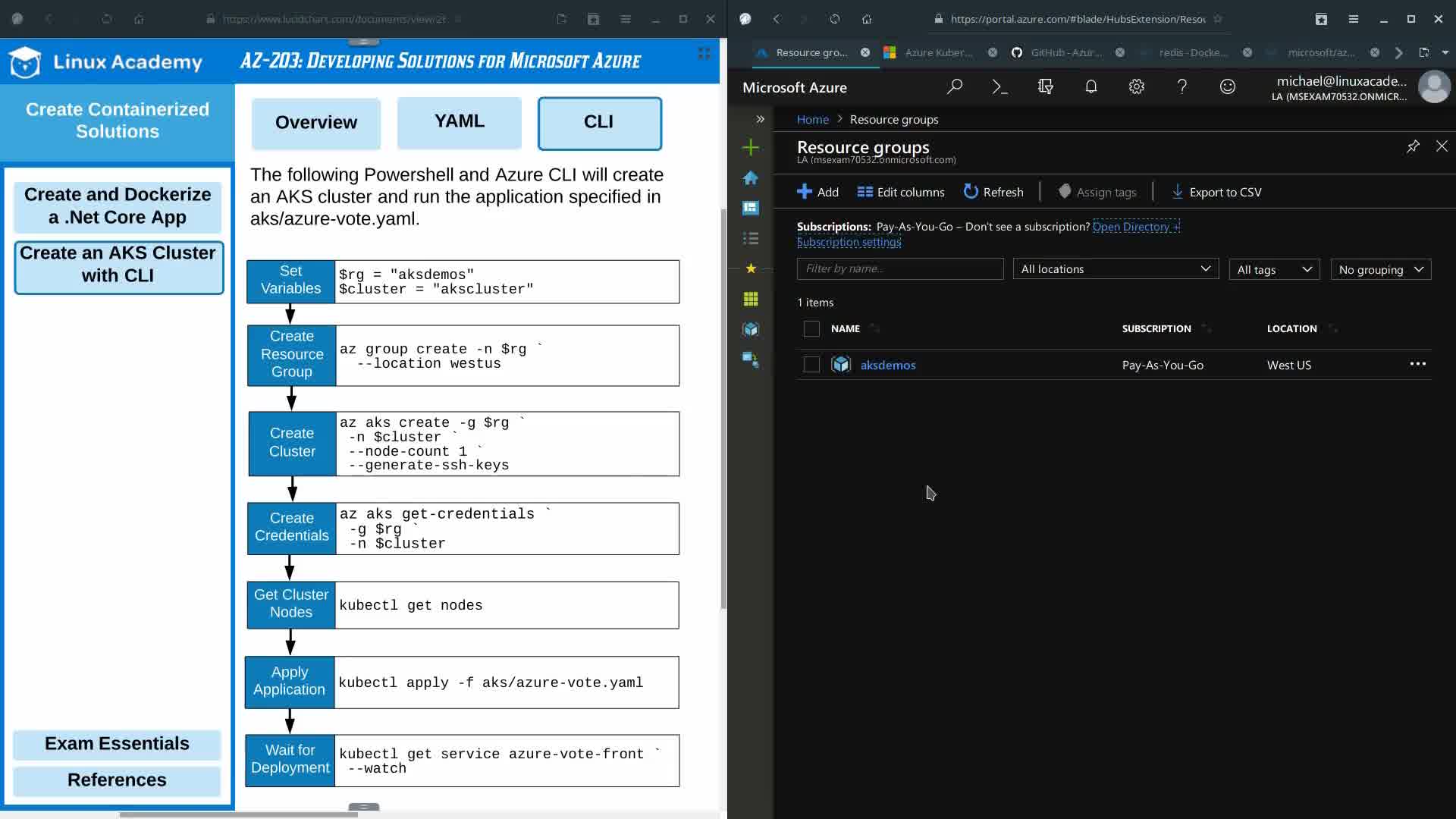Select the Azure Kubernetes browser tab
The height and width of the screenshot is (819, 1456).
(938, 52)
